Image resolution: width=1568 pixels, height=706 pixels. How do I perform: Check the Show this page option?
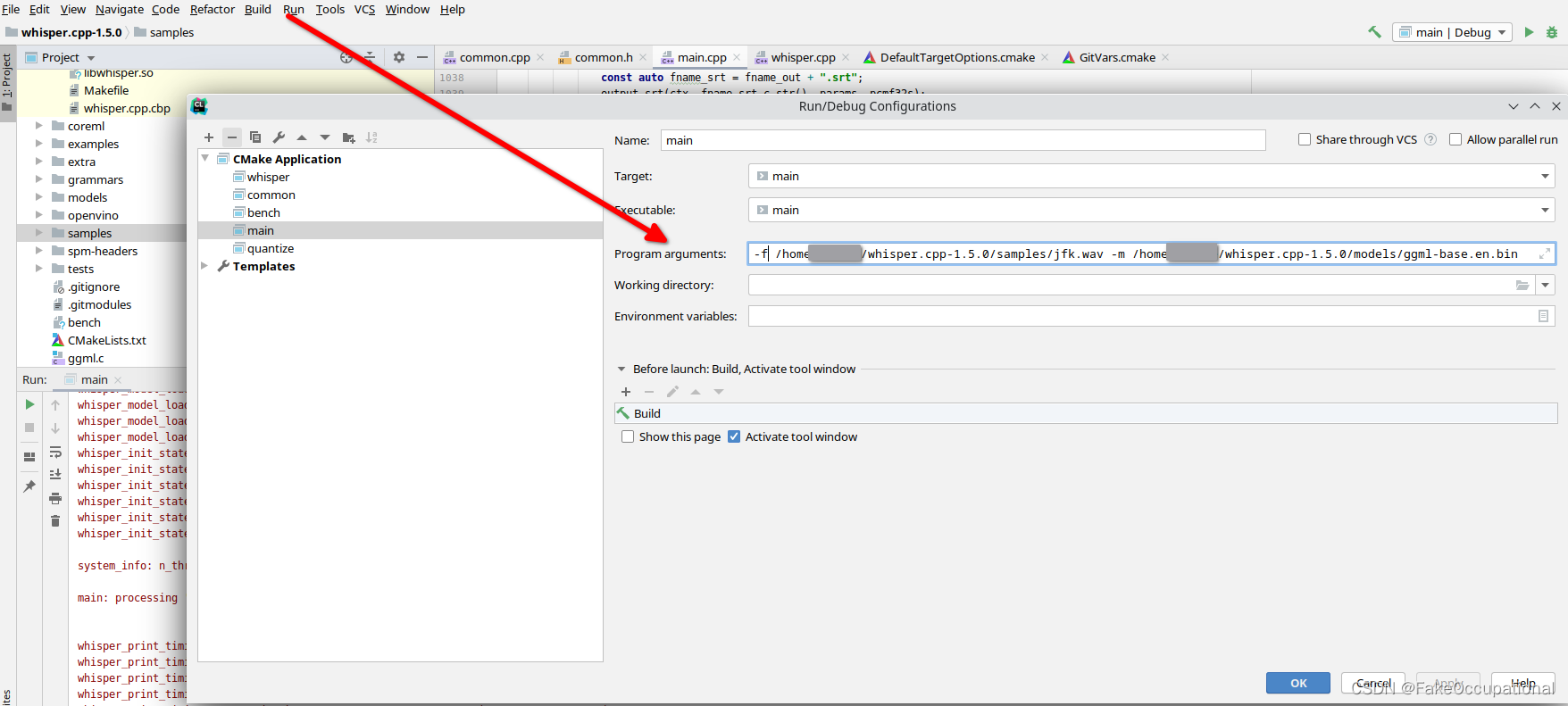[628, 436]
